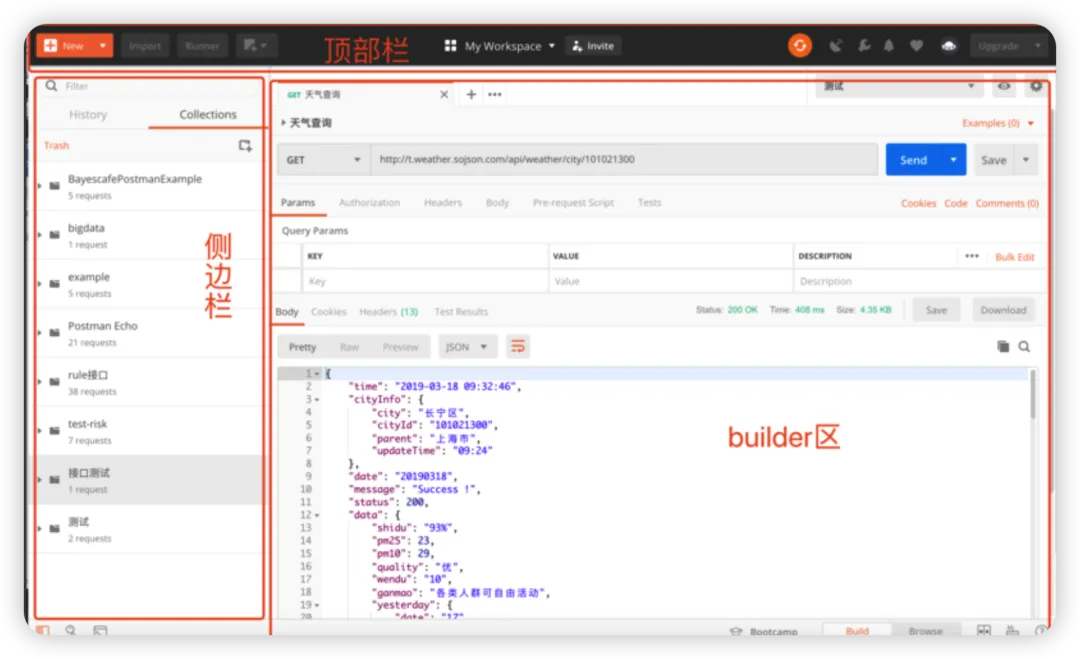This screenshot has height=659, width=1080.
Task: Expand the bigdata collection
Action: 40,235
